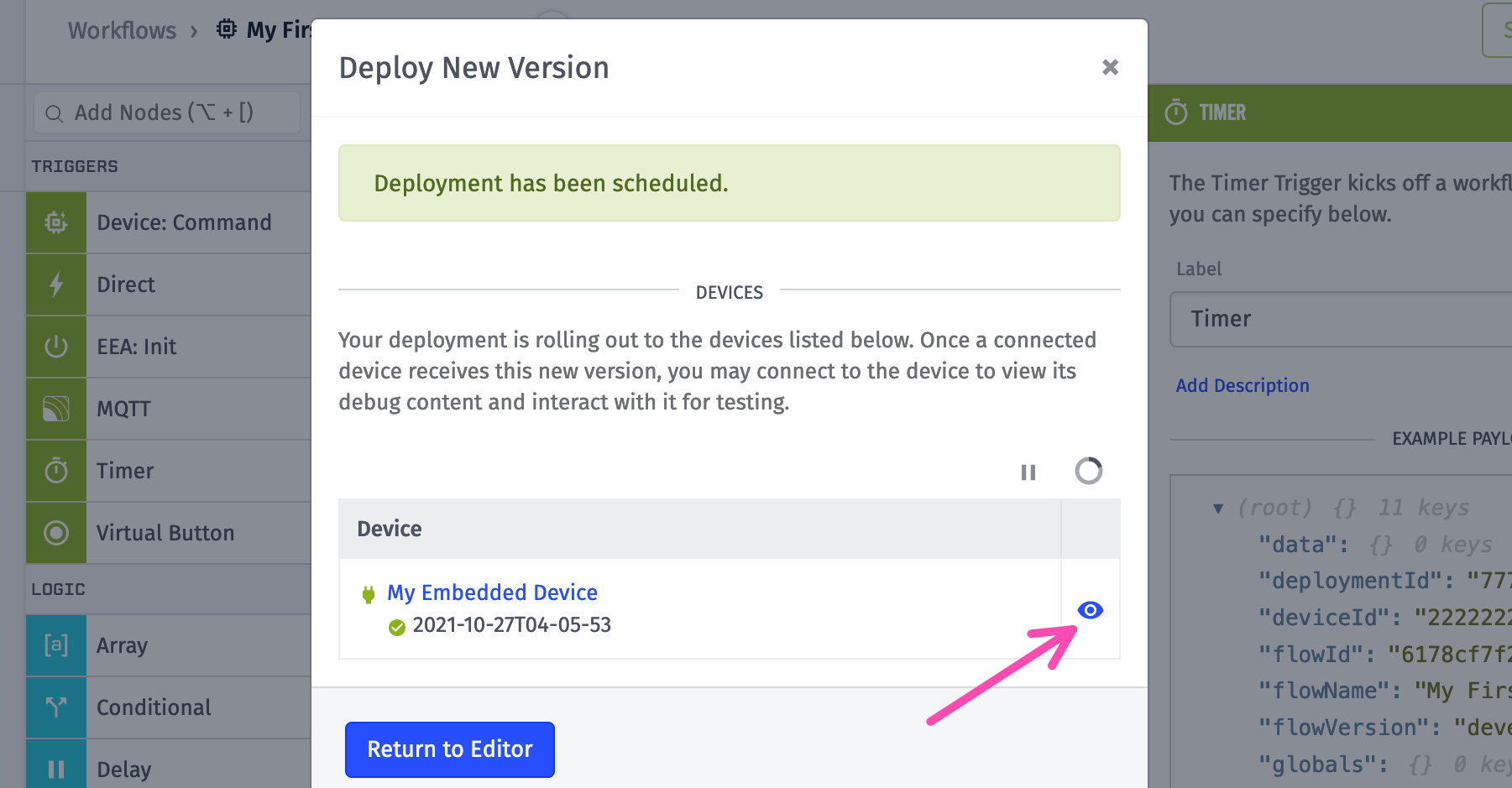The image size is (1512, 788).
Task: Click the Return to Editor button
Action: (450, 749)
